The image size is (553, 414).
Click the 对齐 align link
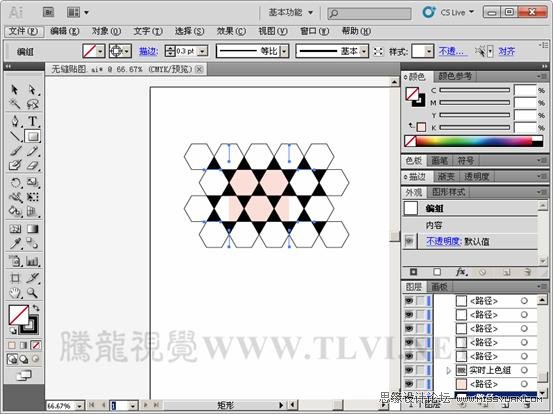click(x=506, y=51)
